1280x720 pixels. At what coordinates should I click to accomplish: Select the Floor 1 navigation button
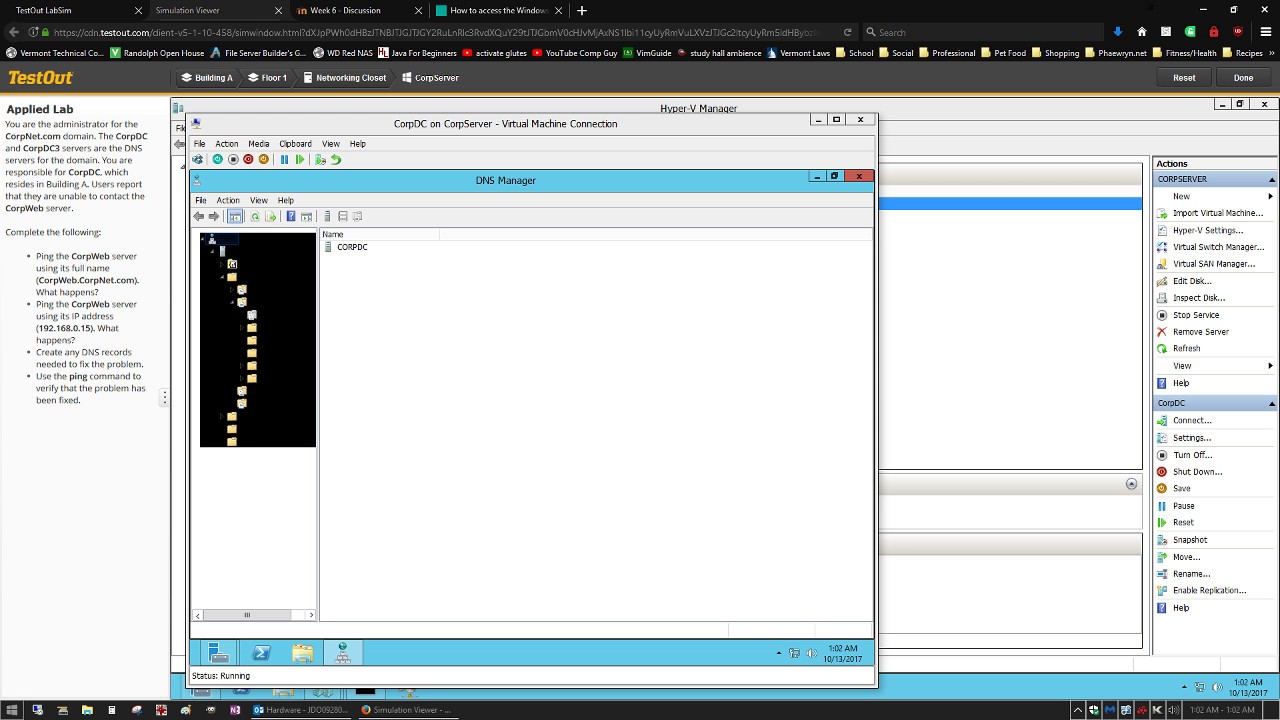pos(267,78)
